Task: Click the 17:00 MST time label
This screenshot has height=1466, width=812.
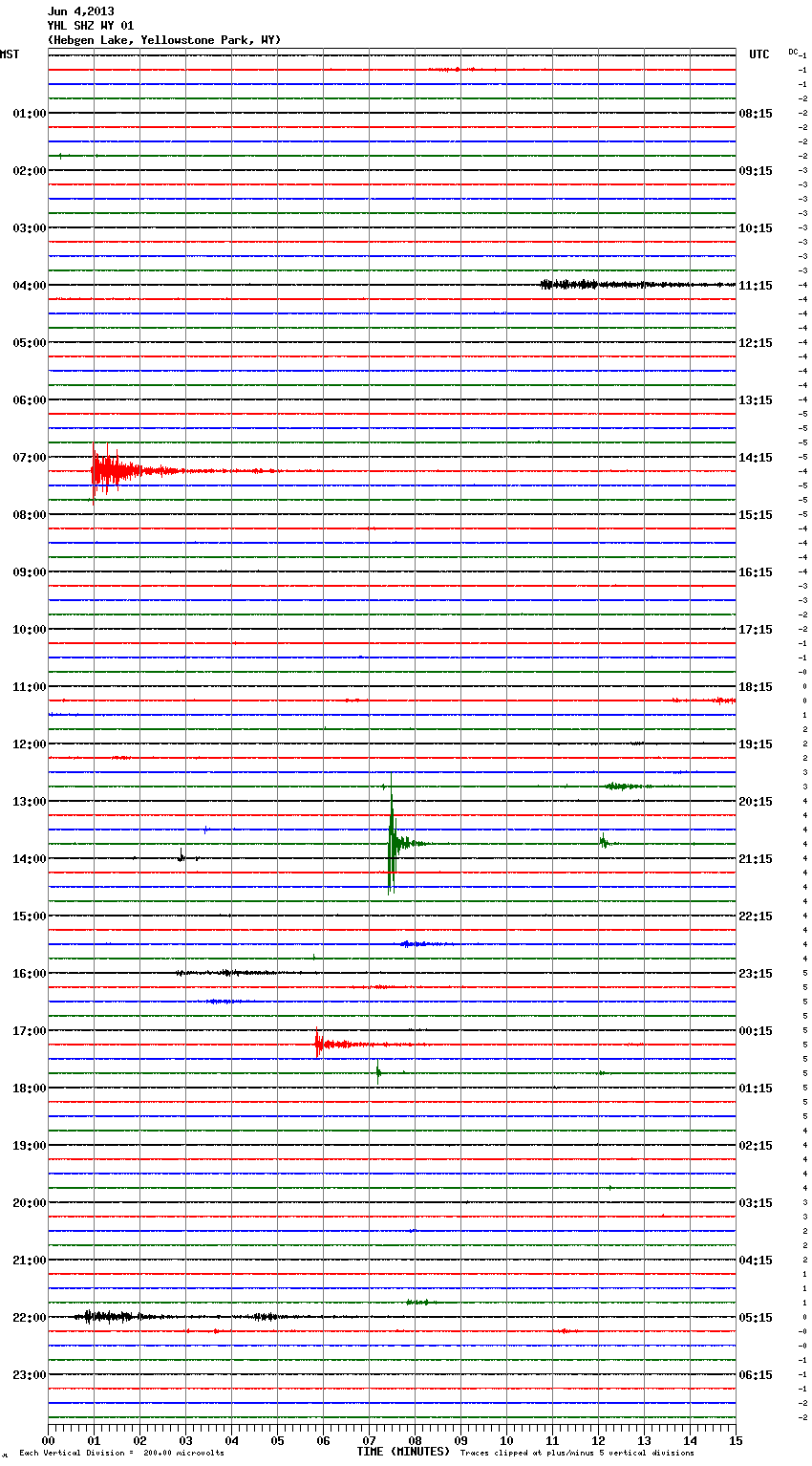Action: coord(29,1030)
